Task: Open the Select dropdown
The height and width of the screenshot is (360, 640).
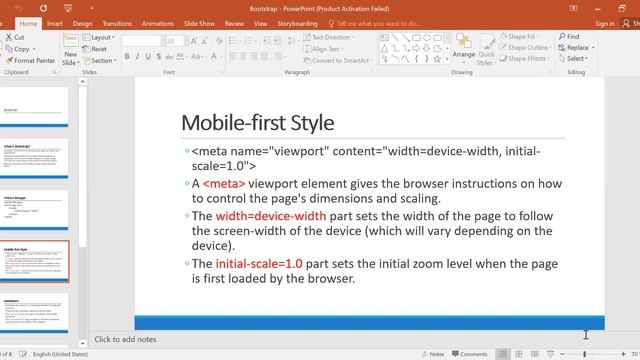Action: coord(573,58)
